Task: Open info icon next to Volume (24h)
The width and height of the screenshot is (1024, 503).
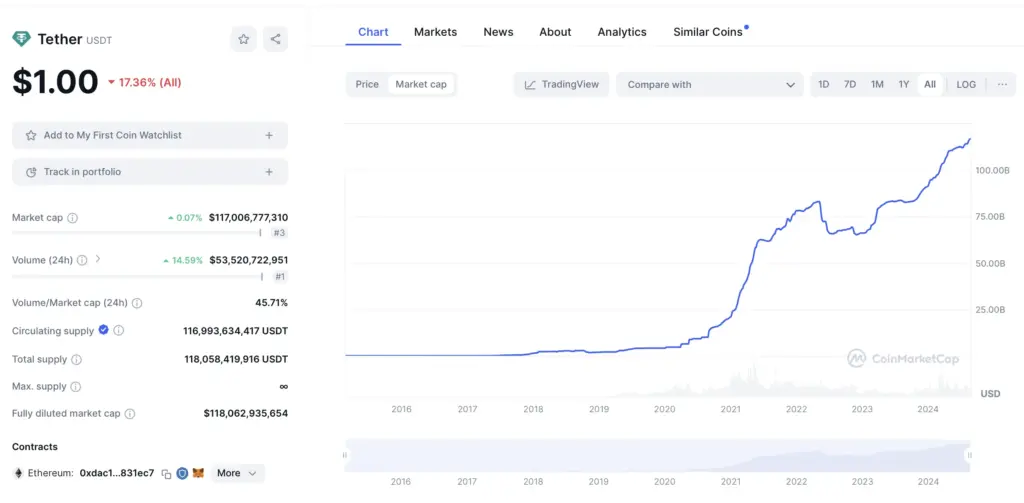Action: point(82,260)
